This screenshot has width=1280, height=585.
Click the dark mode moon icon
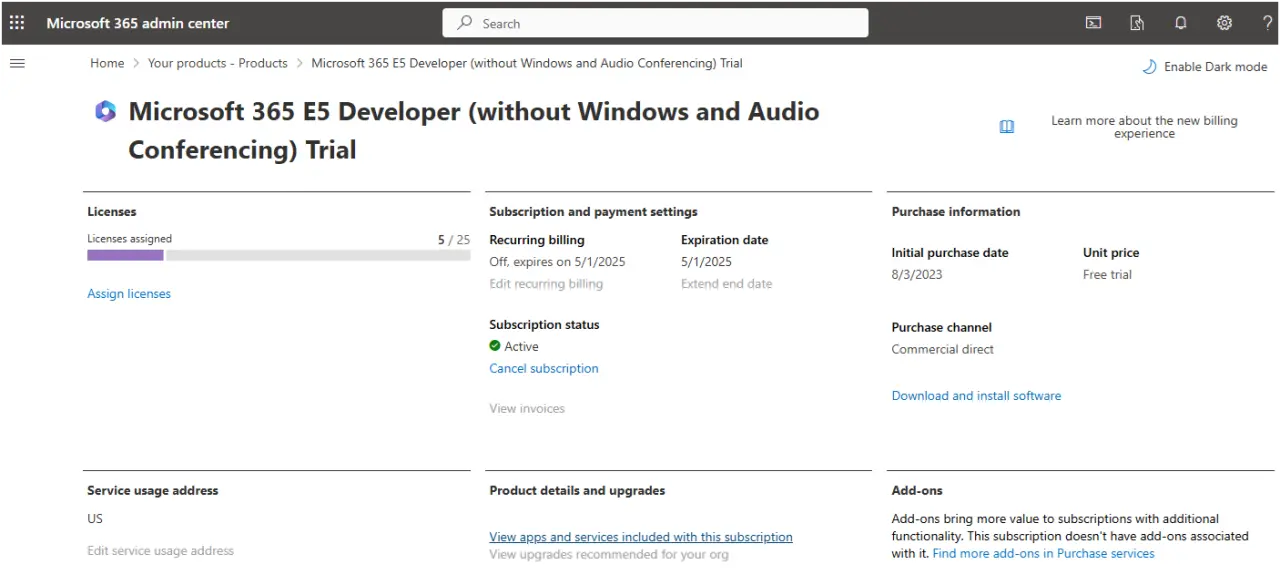(1149, 67)
